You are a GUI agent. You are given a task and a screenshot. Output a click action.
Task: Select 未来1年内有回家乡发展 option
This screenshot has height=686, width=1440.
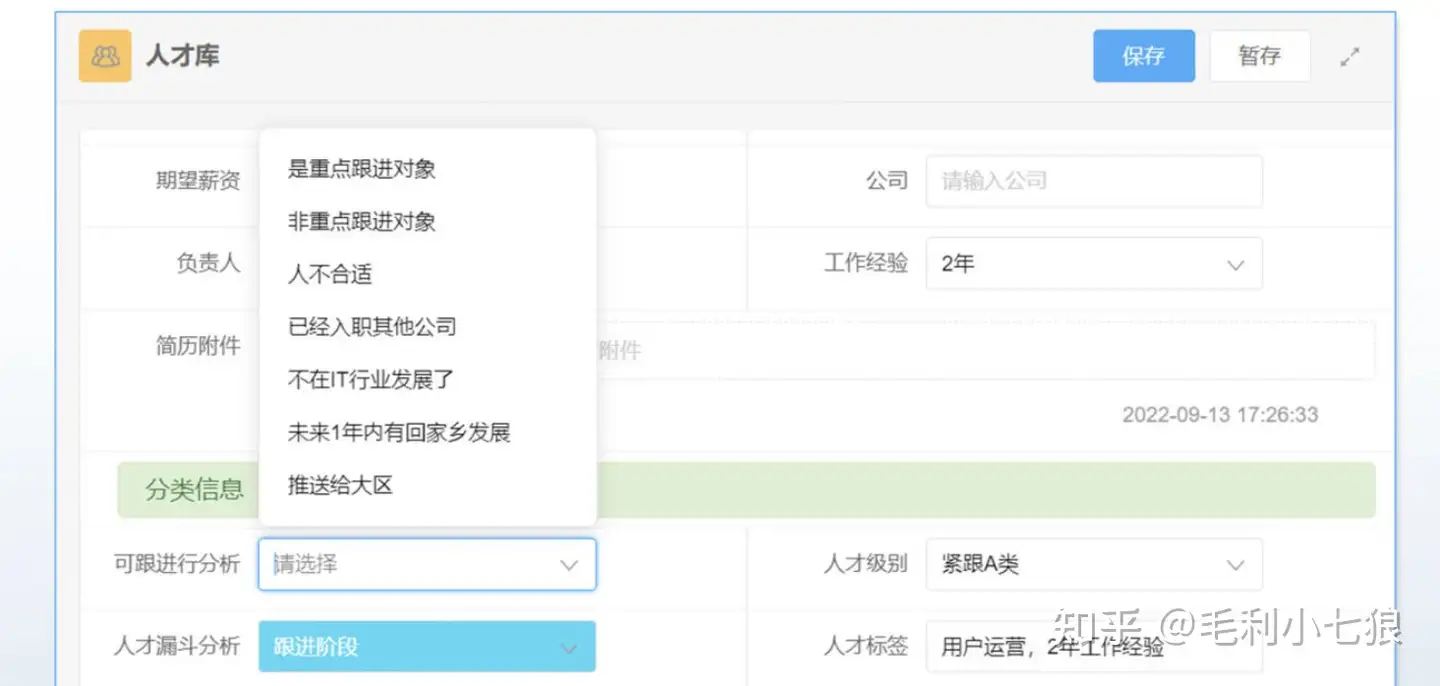(399, 433)
